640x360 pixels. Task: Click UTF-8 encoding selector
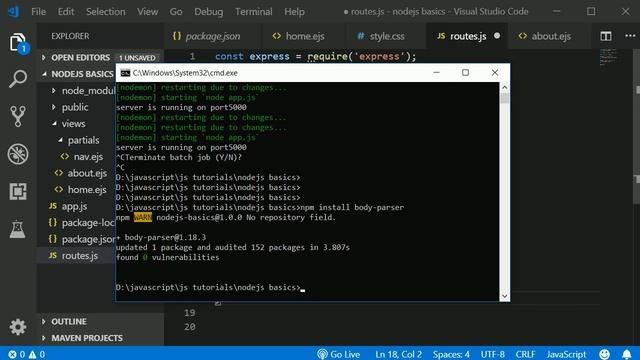click(x=492, y=354)
